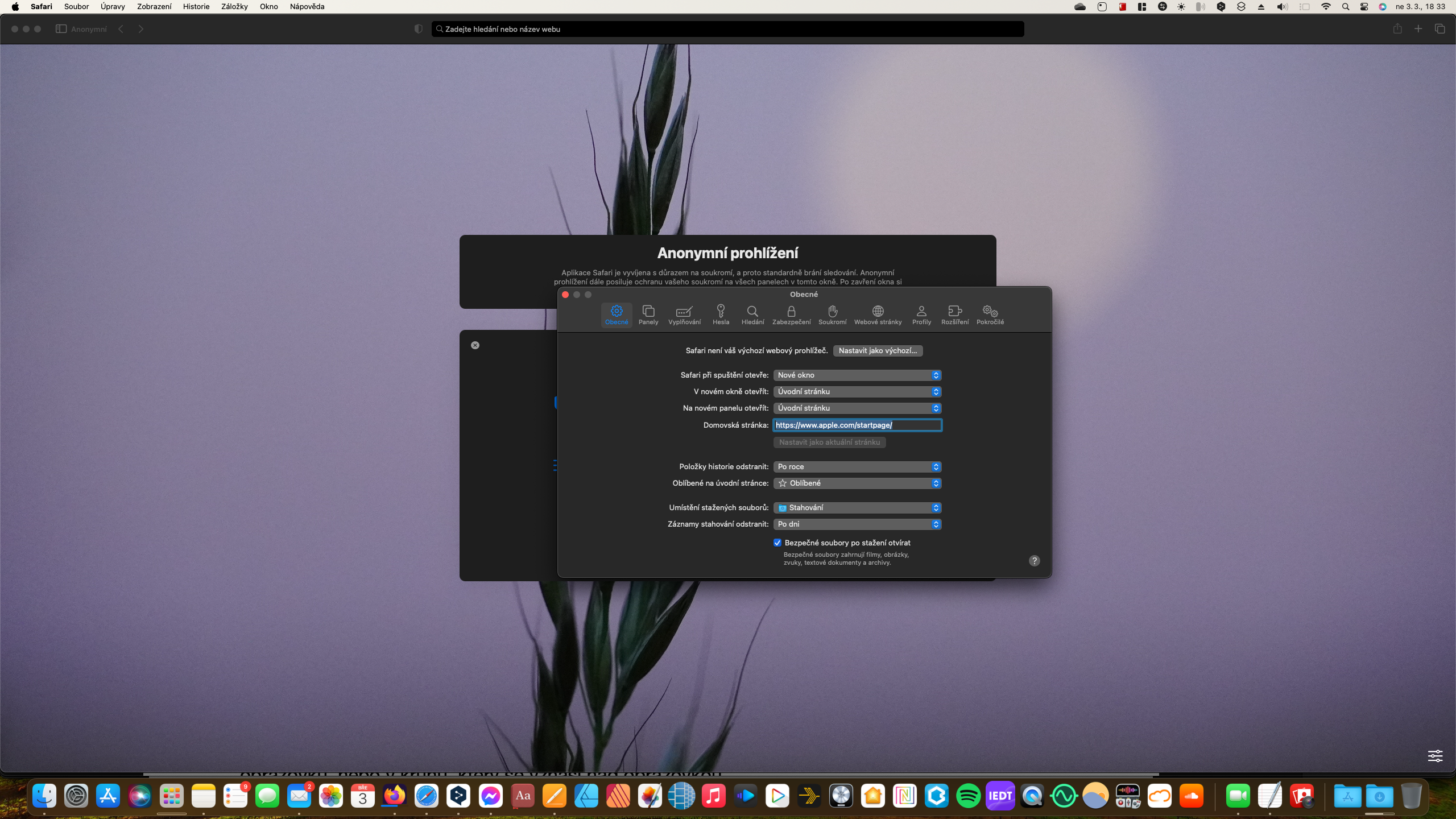Open the Panely settings tab

[x=648, y=315]
